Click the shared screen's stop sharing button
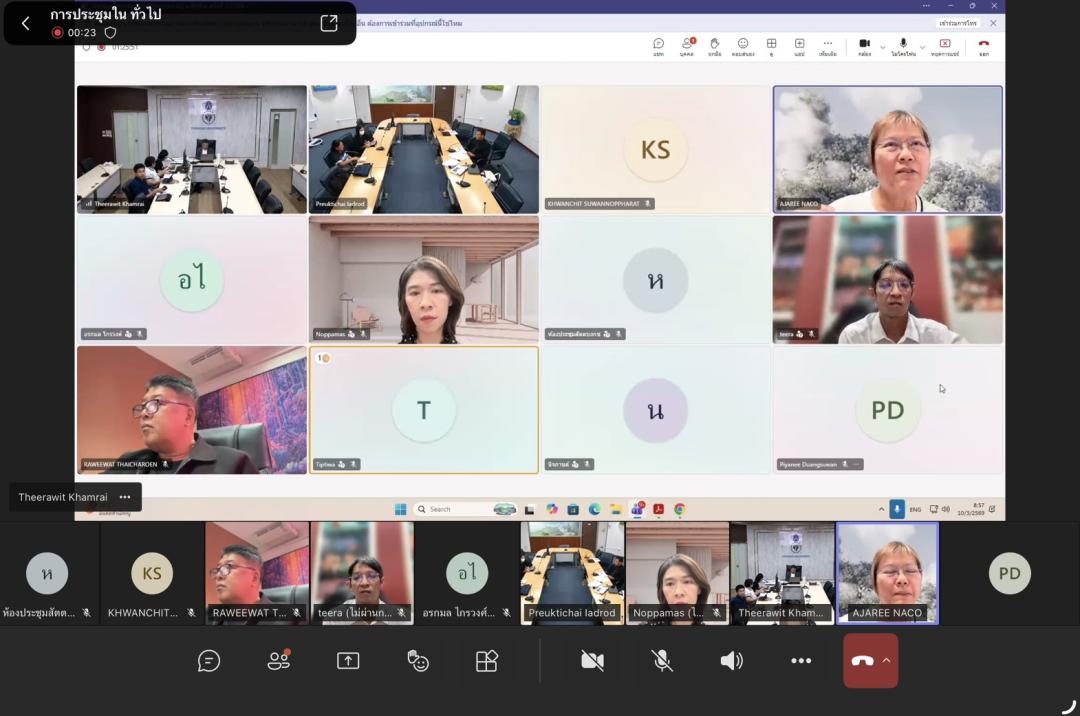The height and width of the screenshot is (716, 1080). click(x=944, y=44)
